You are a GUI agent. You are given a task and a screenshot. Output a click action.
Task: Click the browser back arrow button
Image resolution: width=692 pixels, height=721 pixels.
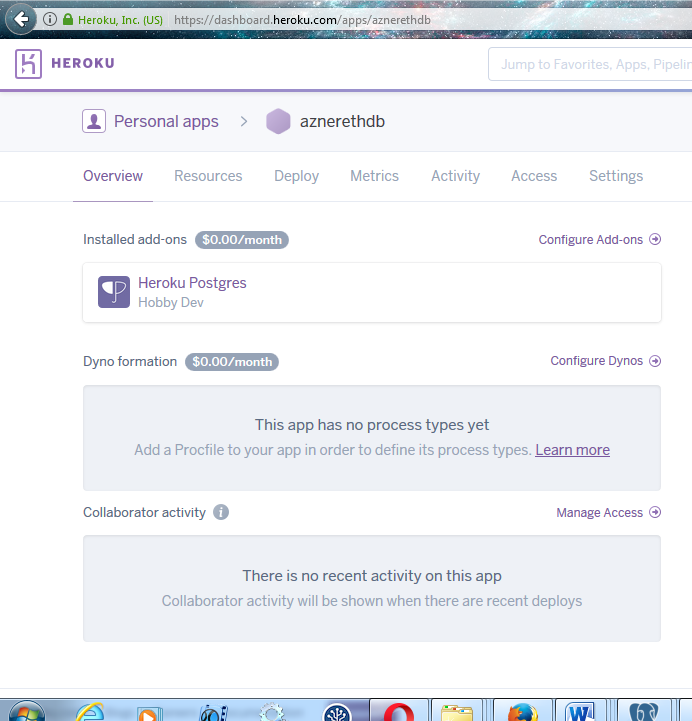(x=21, y=19)
